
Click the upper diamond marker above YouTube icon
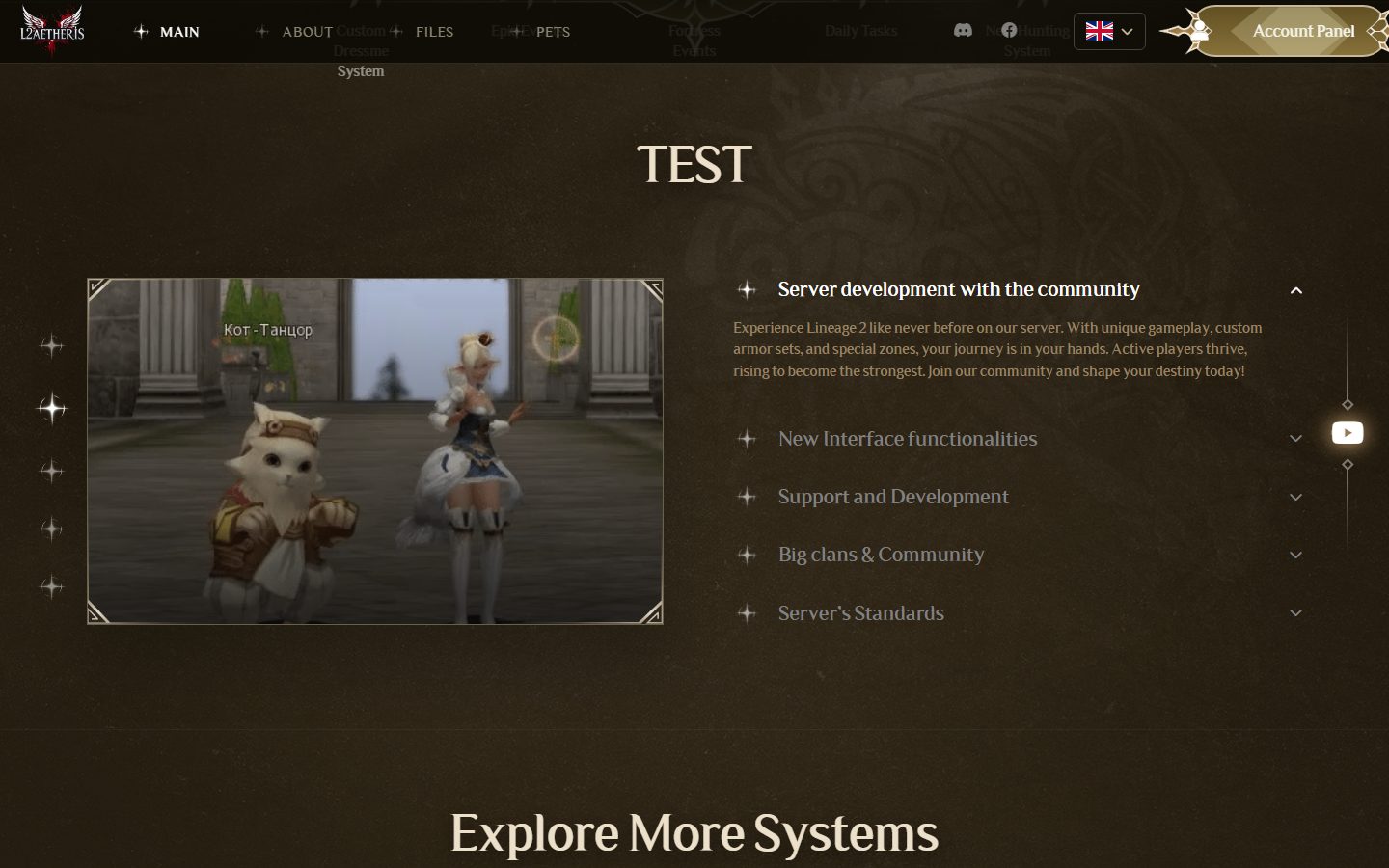pyautogui.click(x=1348, y=404)
